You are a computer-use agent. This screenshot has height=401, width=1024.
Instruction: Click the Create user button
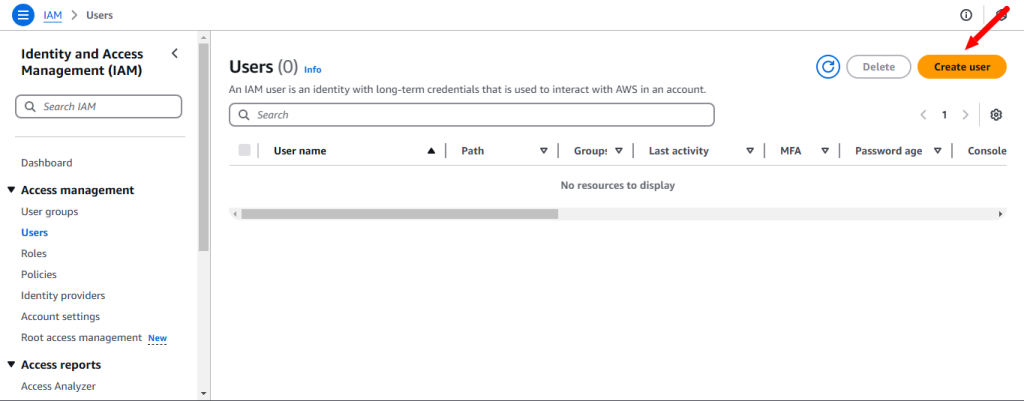(962, 67)
